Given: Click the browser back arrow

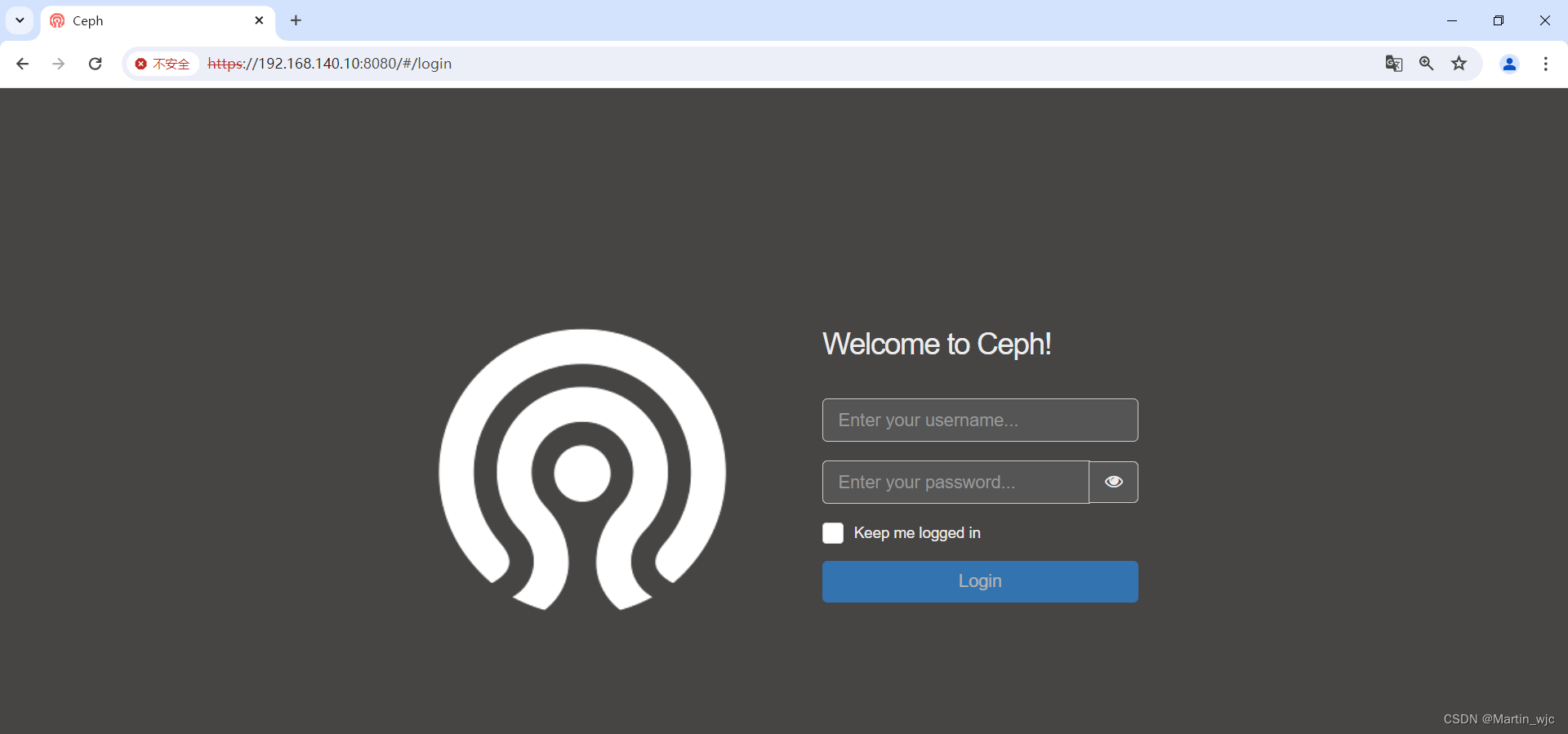Looking at the screenshot, I should (x=22, y=64).
